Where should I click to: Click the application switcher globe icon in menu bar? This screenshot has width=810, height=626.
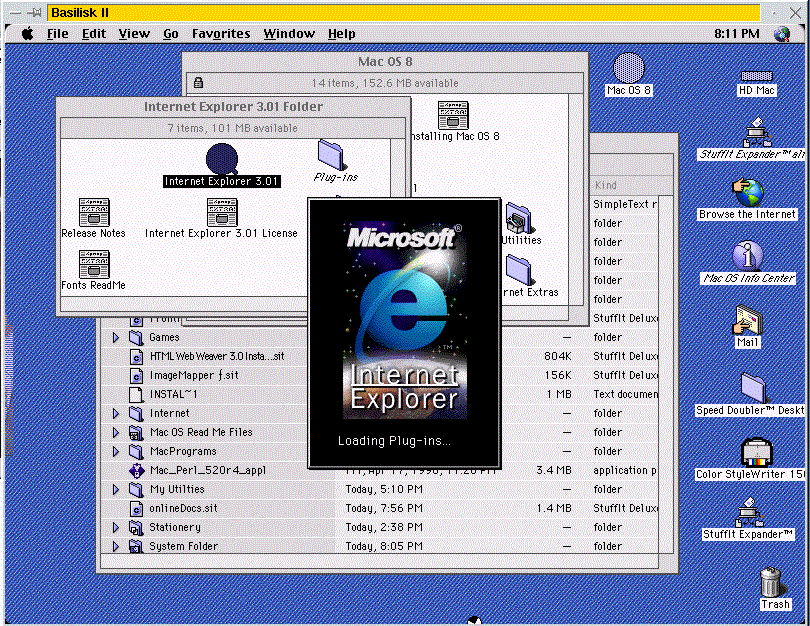782,34
